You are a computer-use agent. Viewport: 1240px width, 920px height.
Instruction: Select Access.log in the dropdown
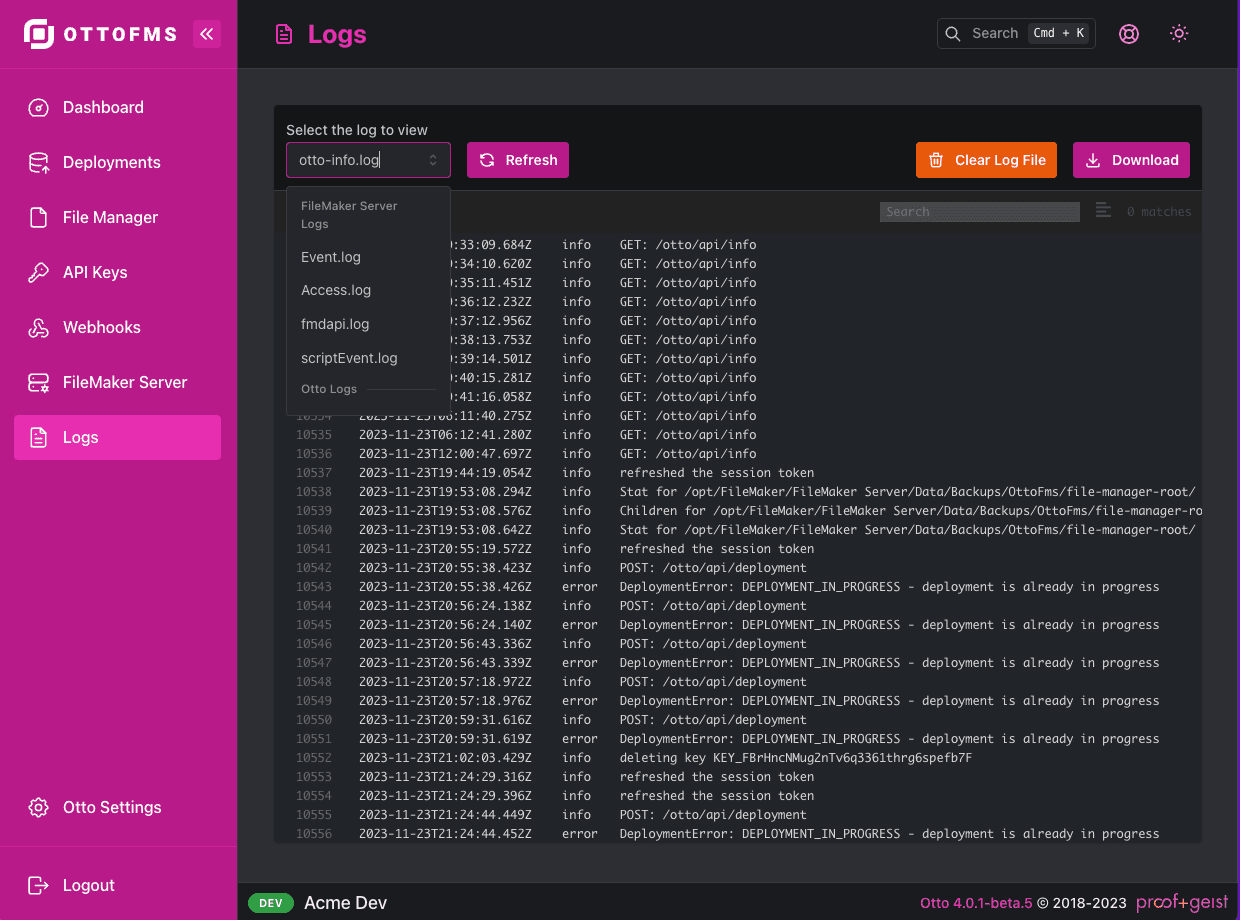point(336,290)
